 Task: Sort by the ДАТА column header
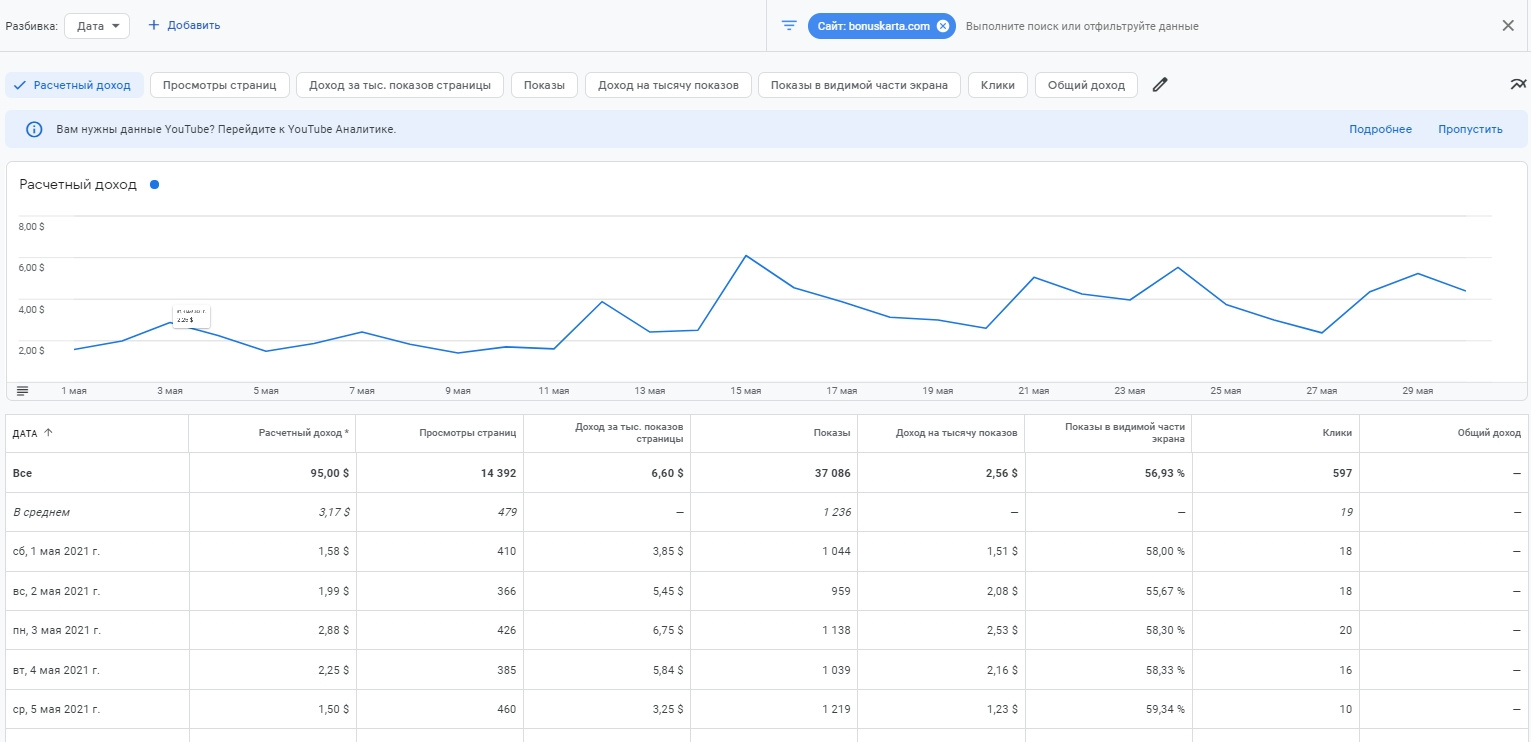pyautogui.click(x=32, y=433)
